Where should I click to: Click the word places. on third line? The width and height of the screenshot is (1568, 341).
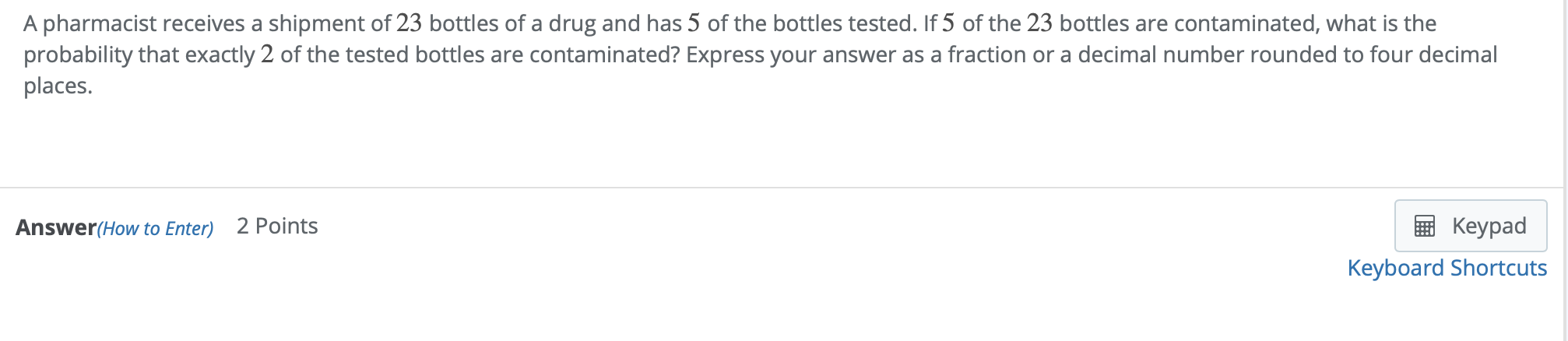pyautogui.click(x=58, y=86)
